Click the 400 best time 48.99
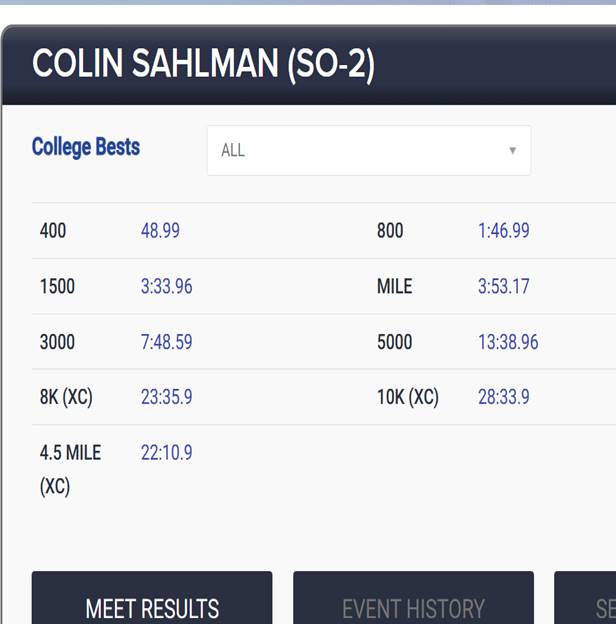The height and width of the screenshot is (624, 616). pyautogui.click(x=160, y=231)
